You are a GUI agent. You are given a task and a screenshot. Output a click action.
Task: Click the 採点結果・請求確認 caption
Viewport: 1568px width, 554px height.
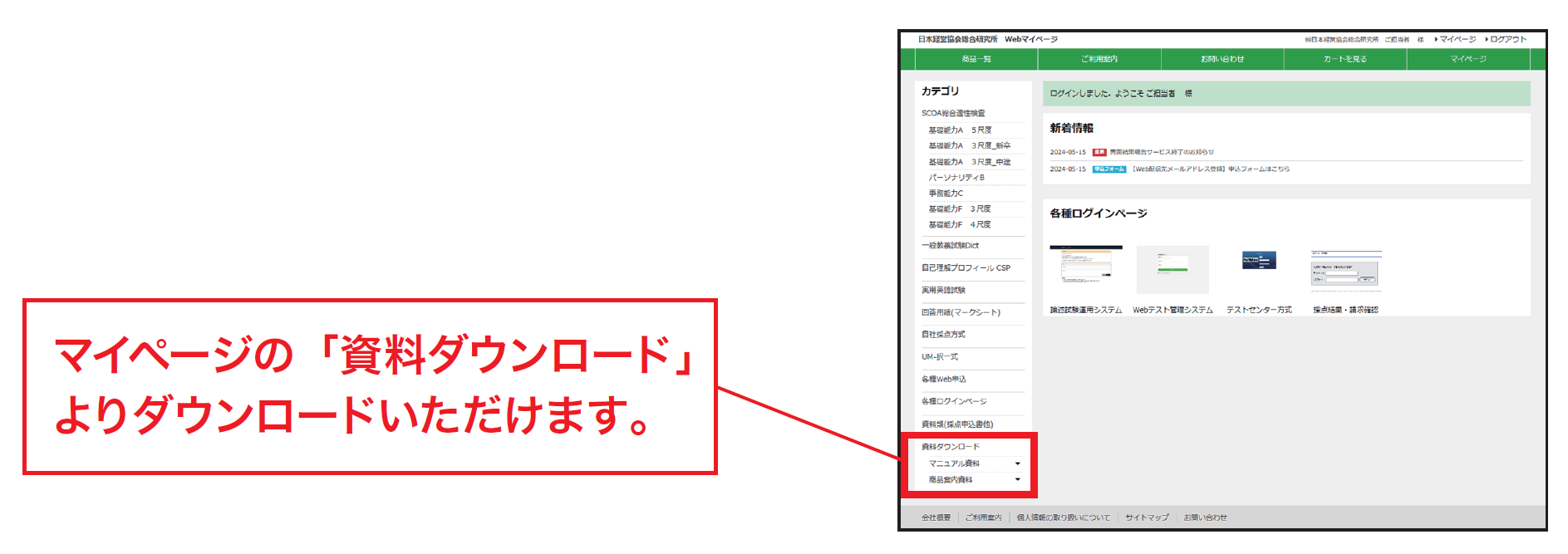click(1345, 310)
